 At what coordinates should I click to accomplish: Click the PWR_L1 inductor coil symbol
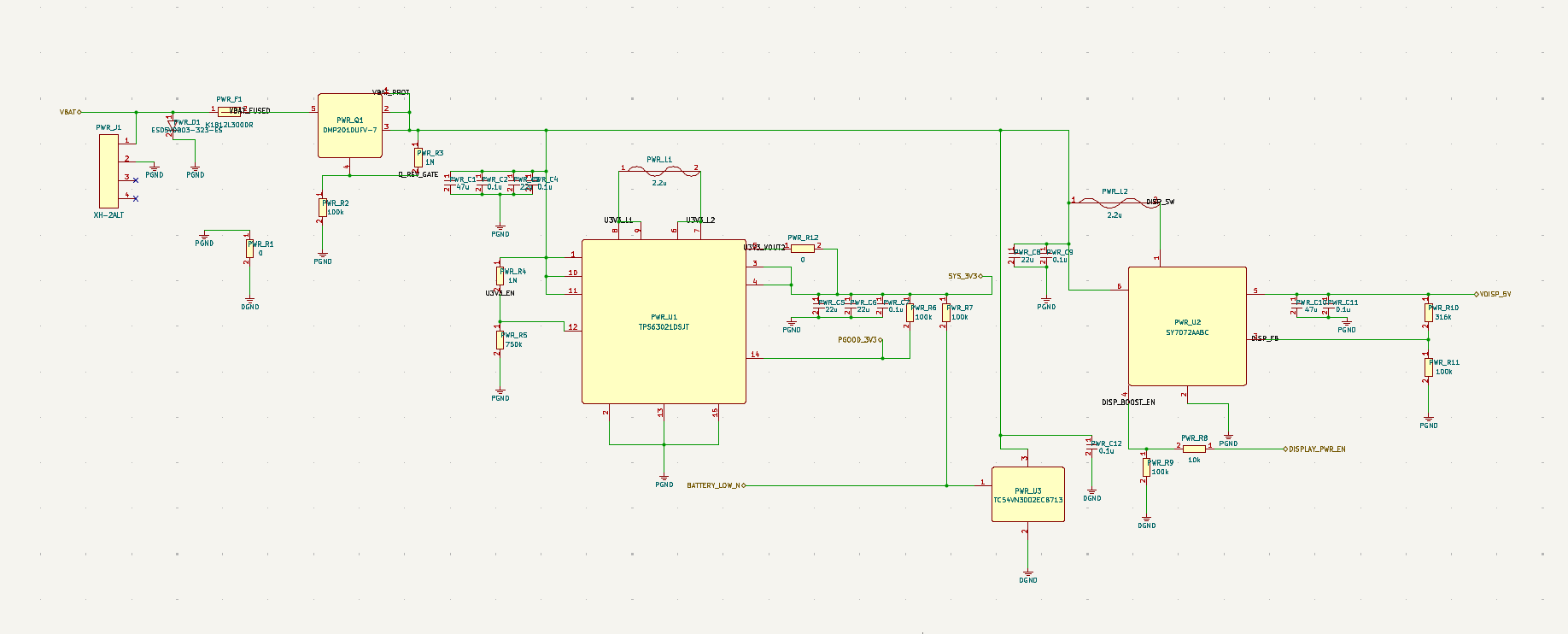[x=659, y=171]
